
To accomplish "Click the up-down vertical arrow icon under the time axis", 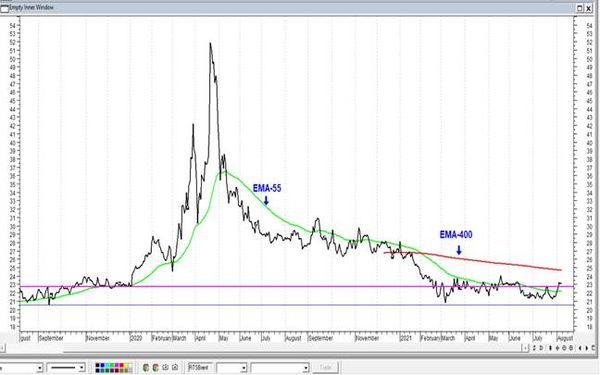I will (550, 348).
